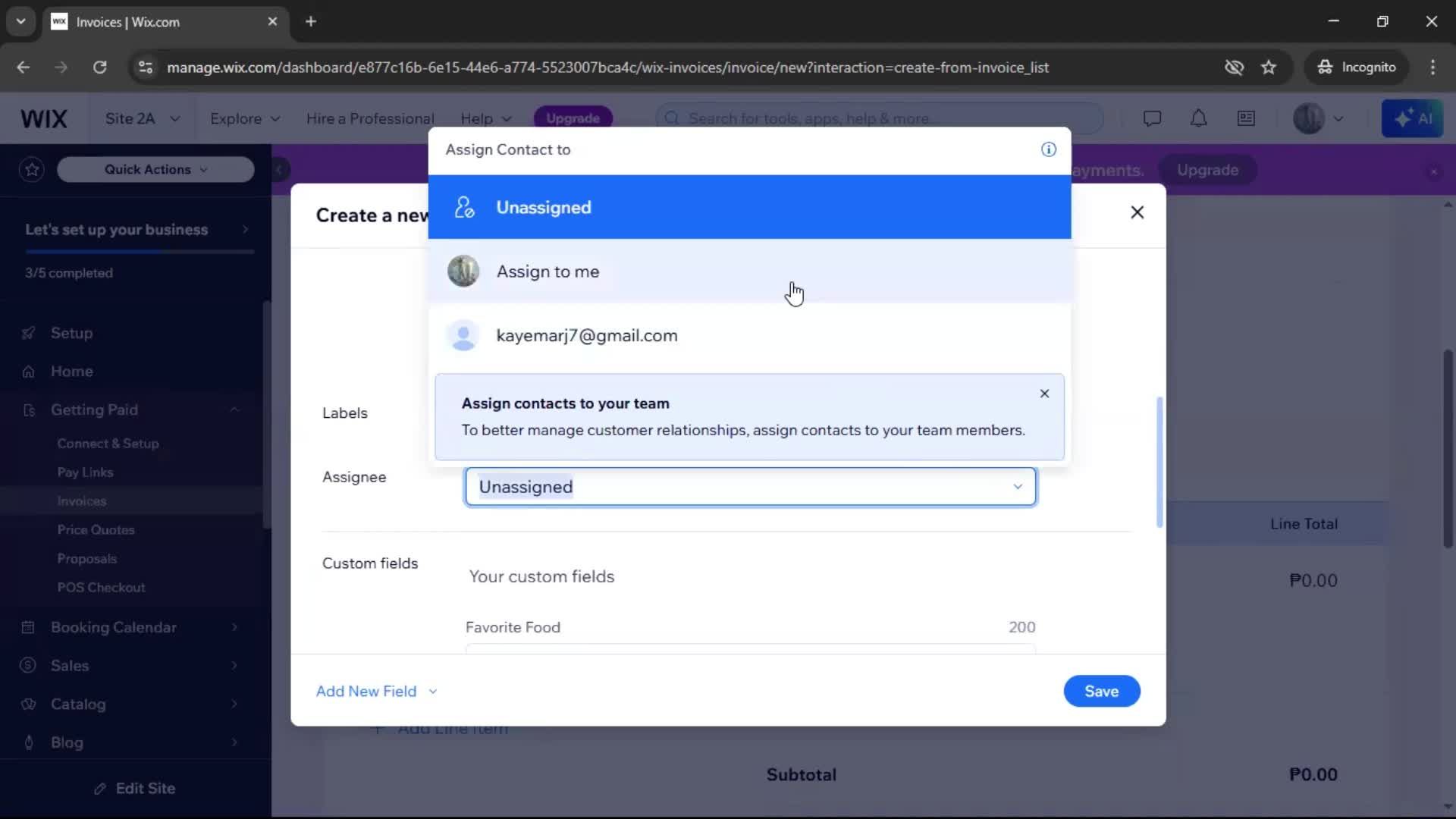Expand the Help menu

pyautogui.click(x=486, y=119)
